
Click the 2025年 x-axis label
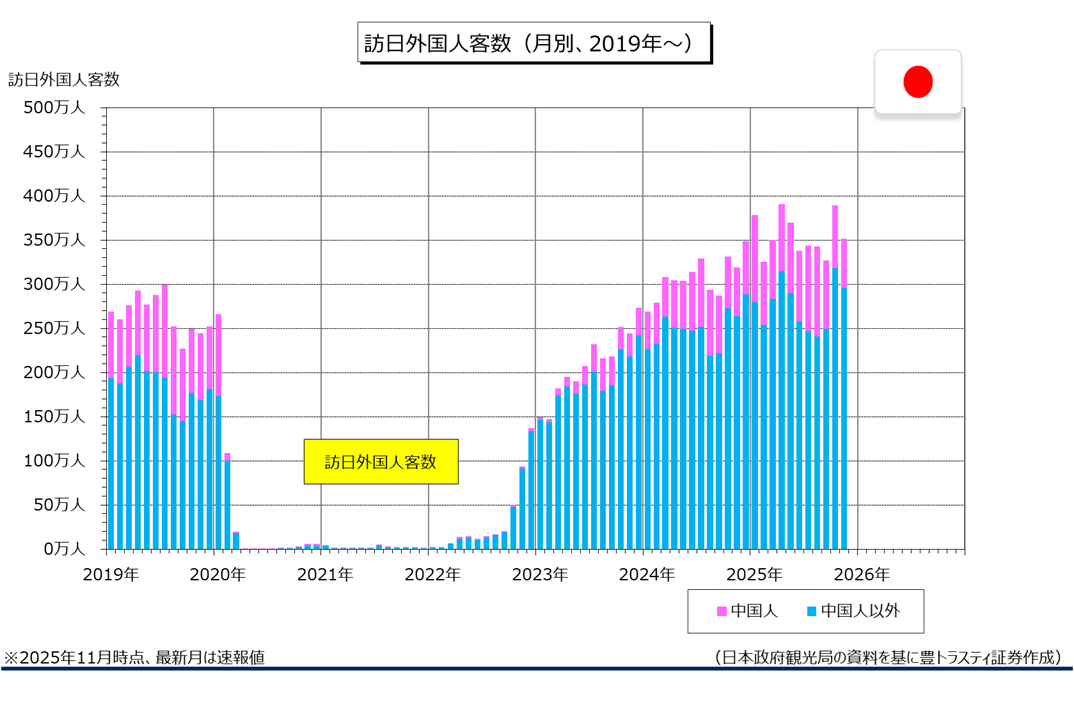754,575
